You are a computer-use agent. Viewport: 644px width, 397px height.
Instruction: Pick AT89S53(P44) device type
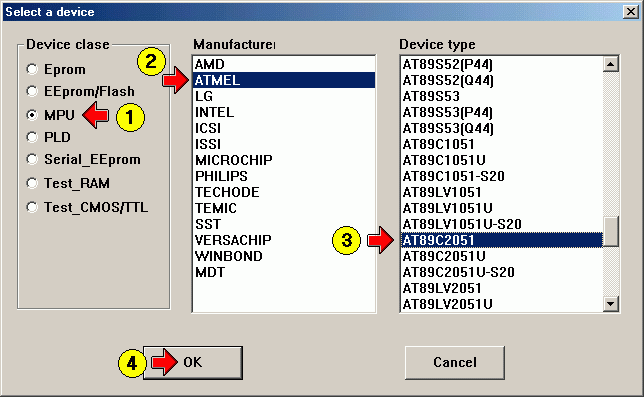tap(501, 112)
